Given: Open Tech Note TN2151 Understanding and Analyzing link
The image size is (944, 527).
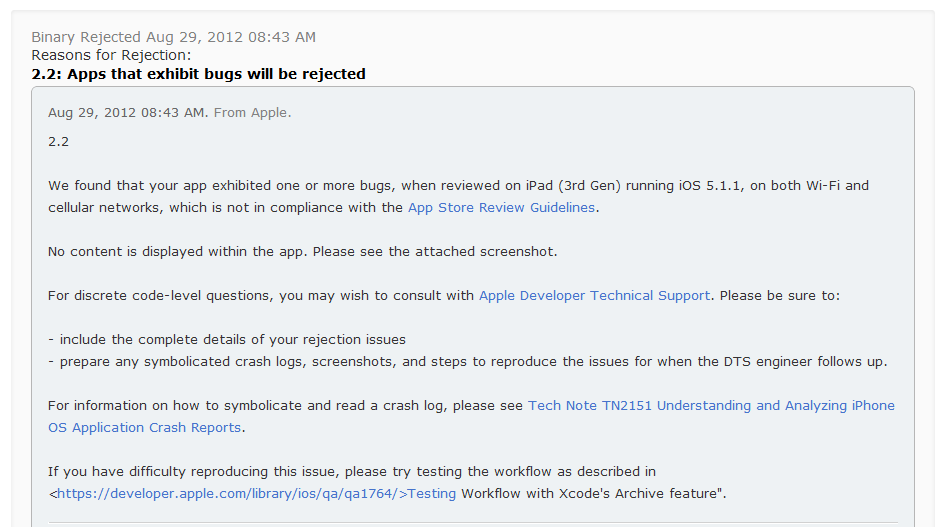Looking at the screenshot, I should [x=711, y=406].
